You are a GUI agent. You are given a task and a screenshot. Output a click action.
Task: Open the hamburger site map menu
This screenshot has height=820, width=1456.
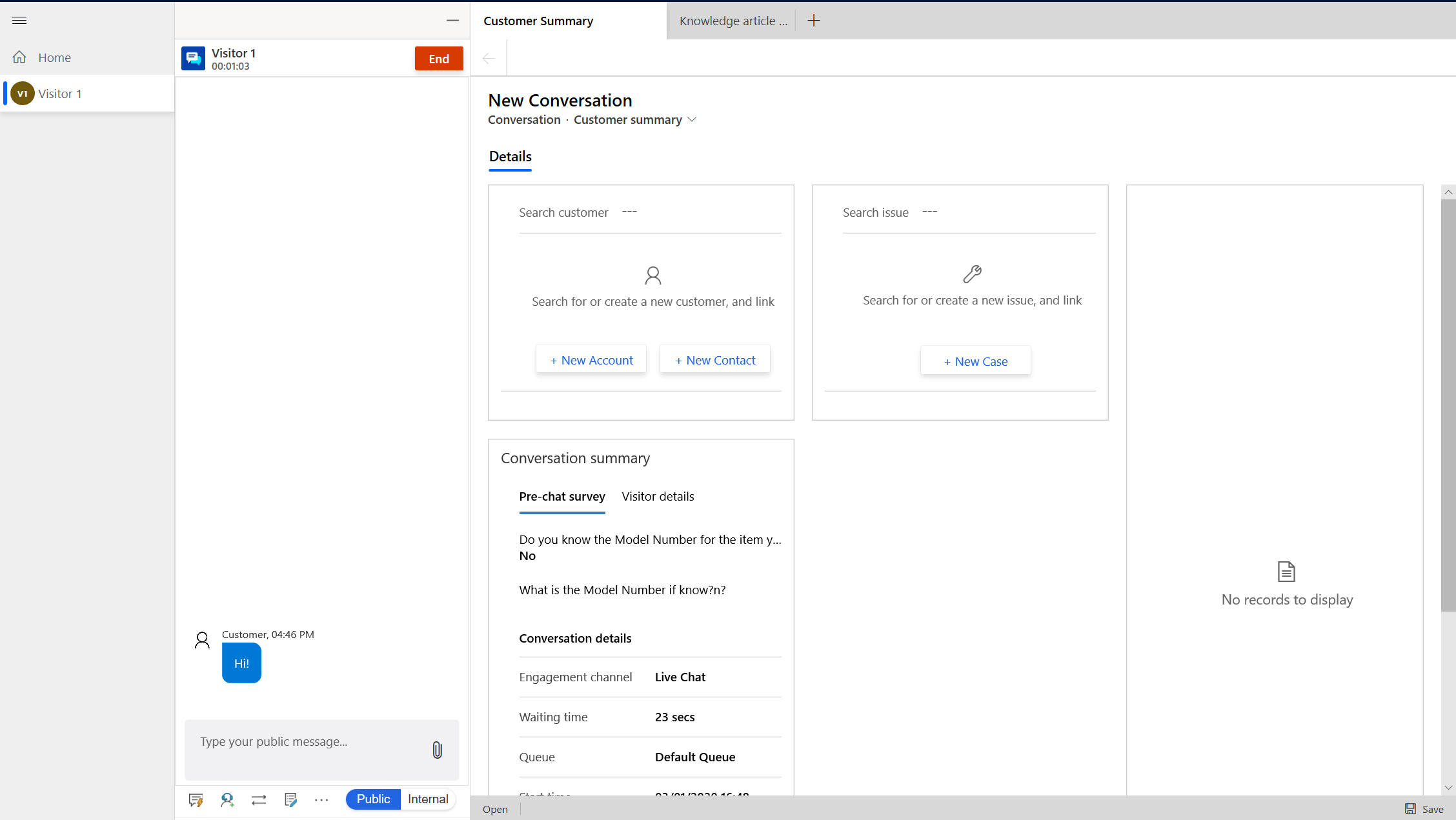coord(19,20)
